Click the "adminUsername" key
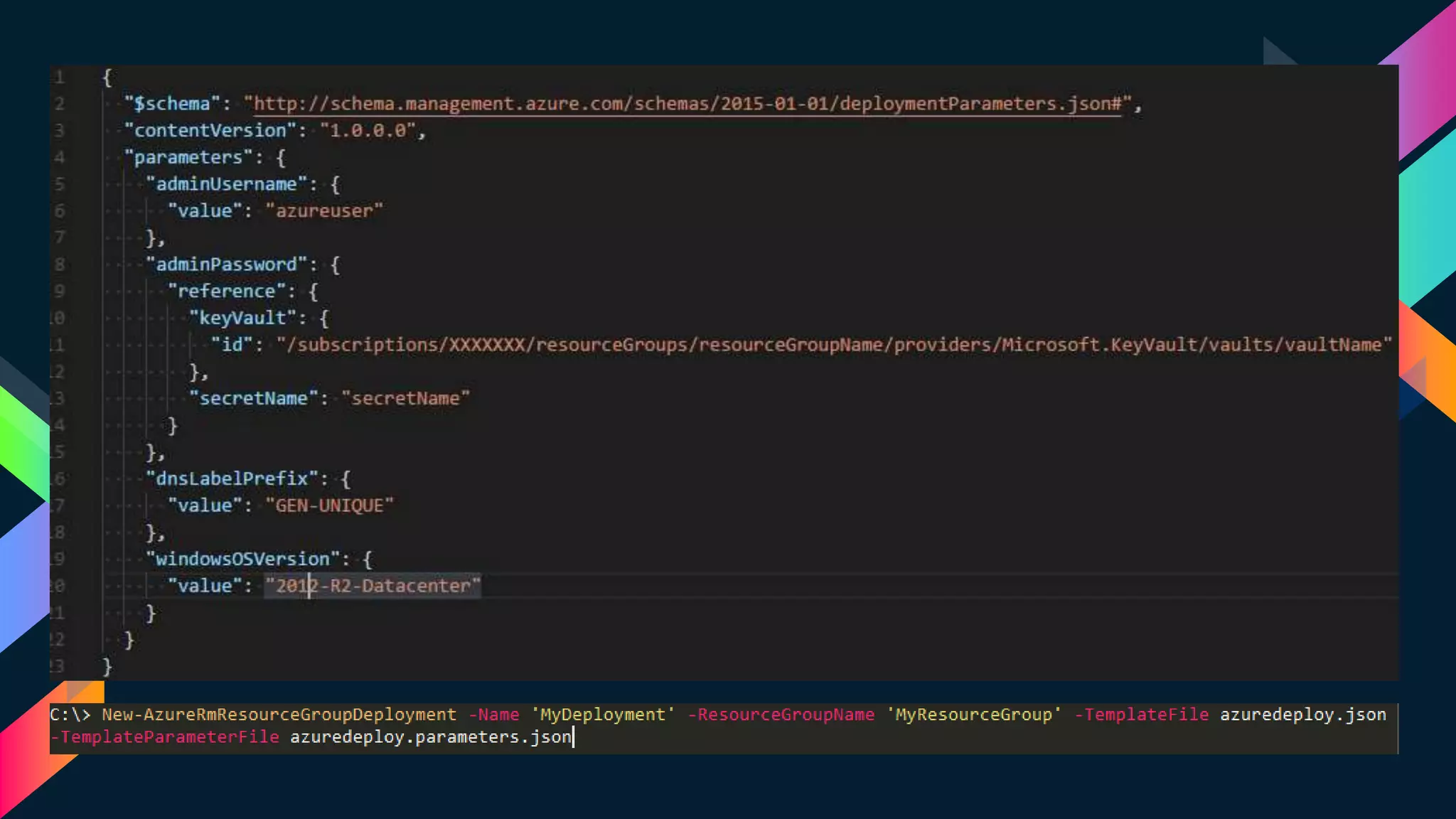Screen dimensions: 1456x819 coord(226,184)
